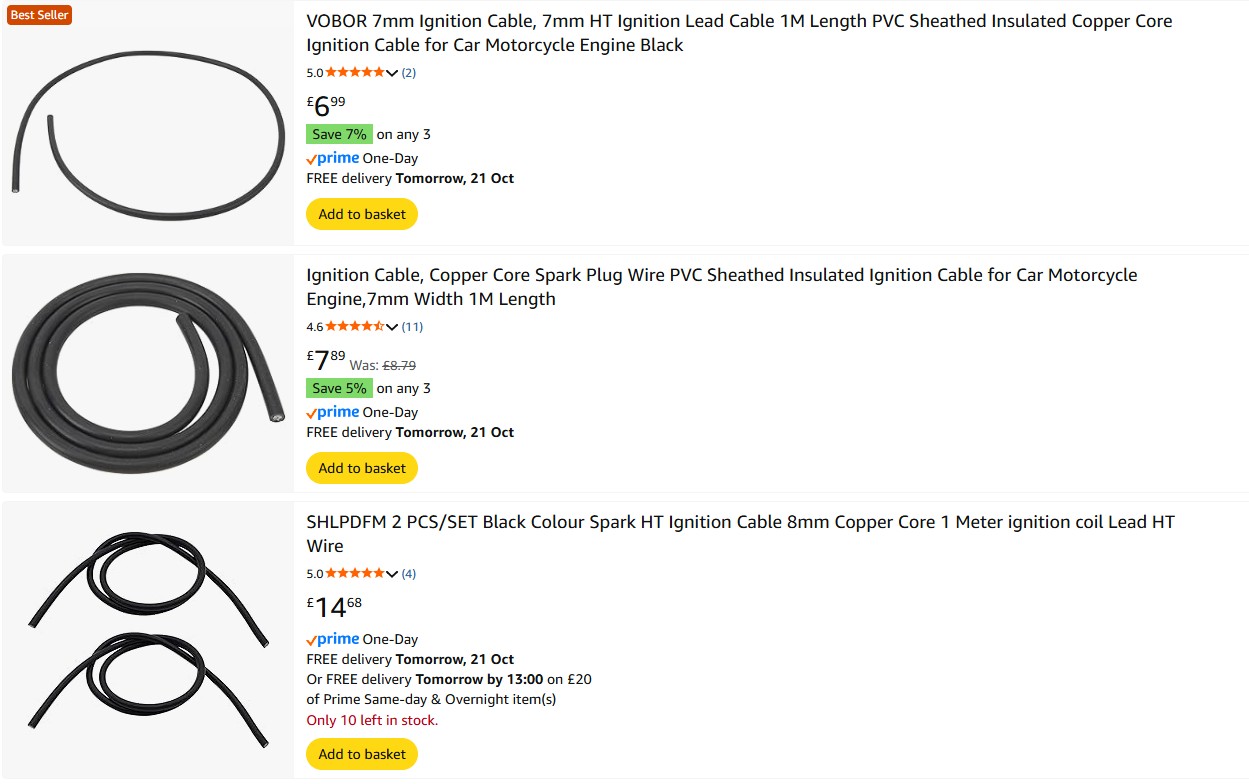Image resolution: width=1249 pixels, height=784 pixels.
Task: Add VOBOR 7mm cable to basket
Action: pos(362,214)
